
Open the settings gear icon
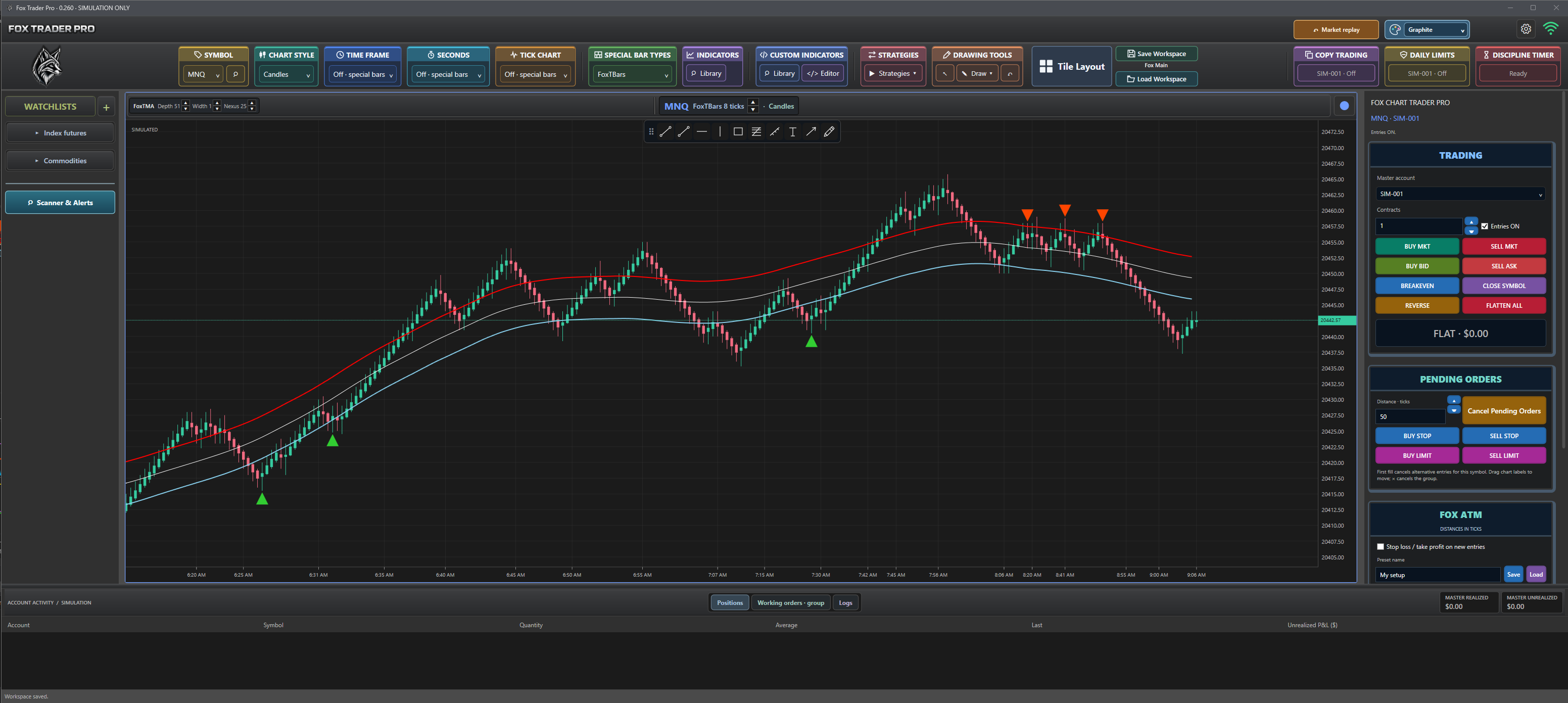click(1526, 29)
